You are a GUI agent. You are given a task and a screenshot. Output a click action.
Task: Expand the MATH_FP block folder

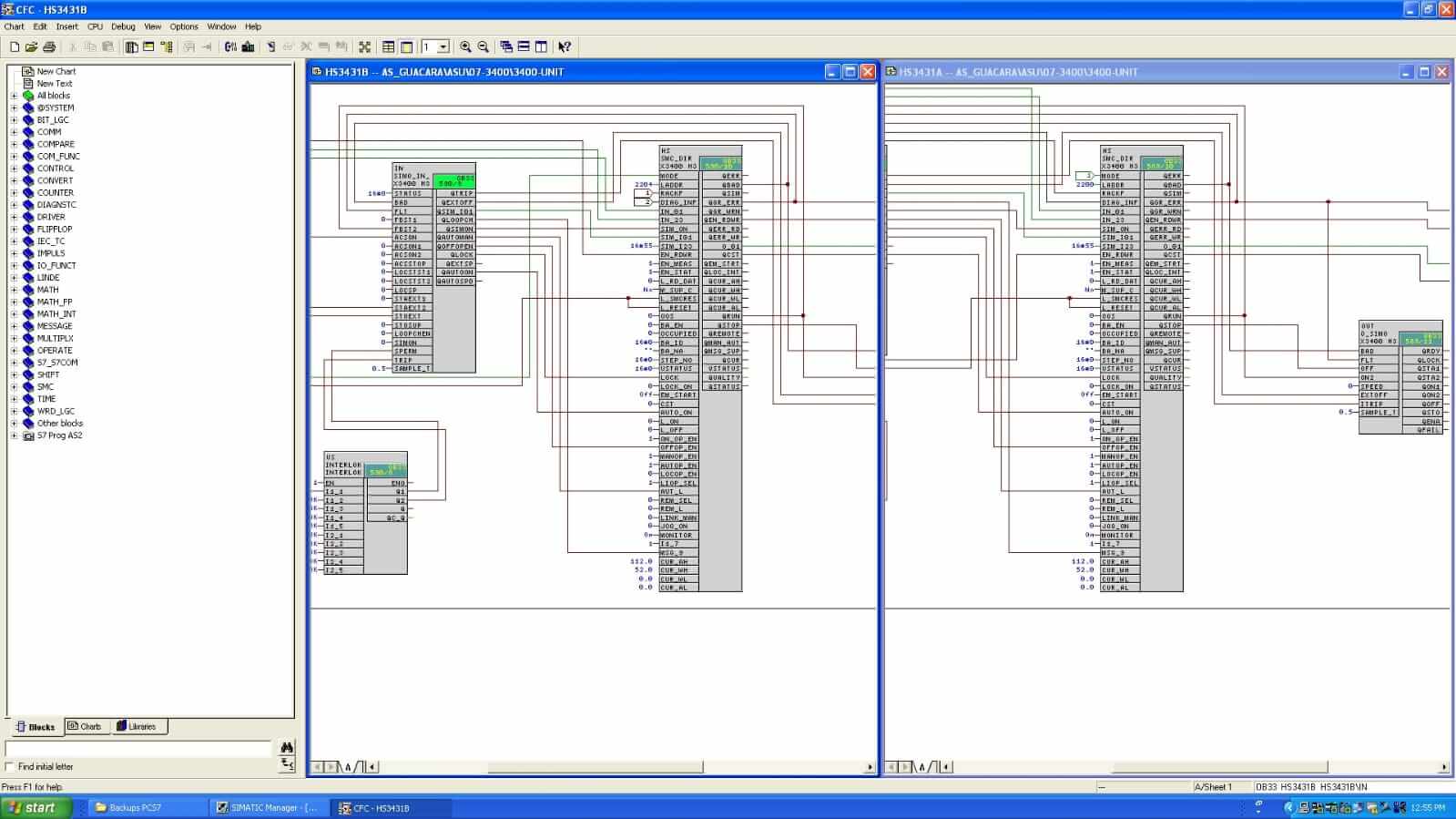(x=14, y=302)
